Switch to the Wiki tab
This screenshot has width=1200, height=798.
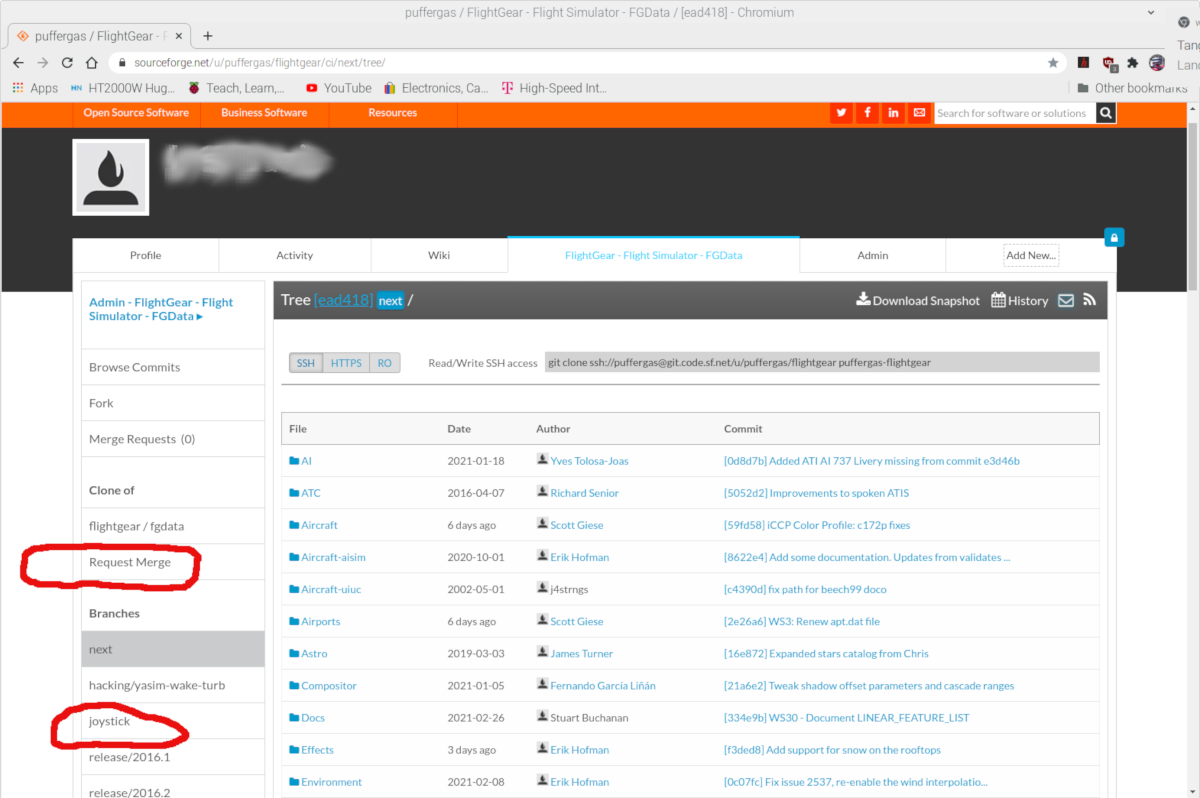point(439,255)
